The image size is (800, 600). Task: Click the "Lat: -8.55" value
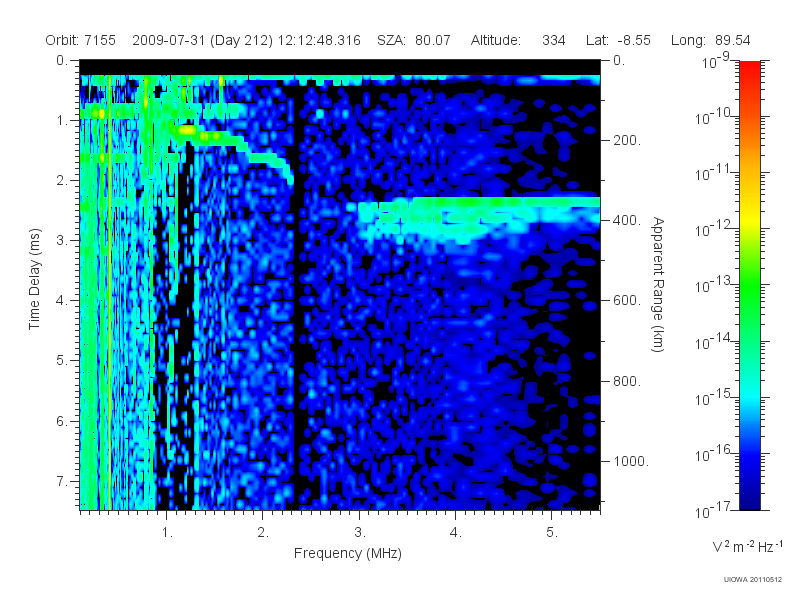(618, 40)
